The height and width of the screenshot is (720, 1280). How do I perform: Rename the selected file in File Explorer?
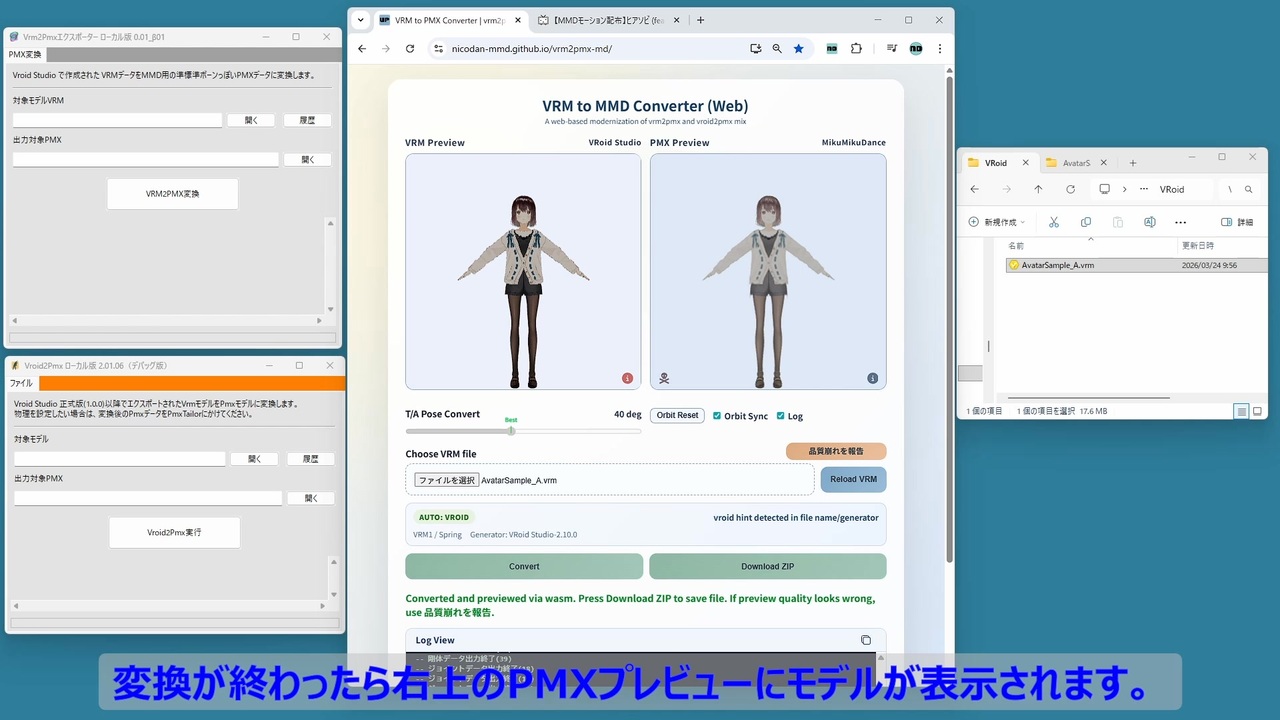pyautogui.click(x=1150, y=222)
